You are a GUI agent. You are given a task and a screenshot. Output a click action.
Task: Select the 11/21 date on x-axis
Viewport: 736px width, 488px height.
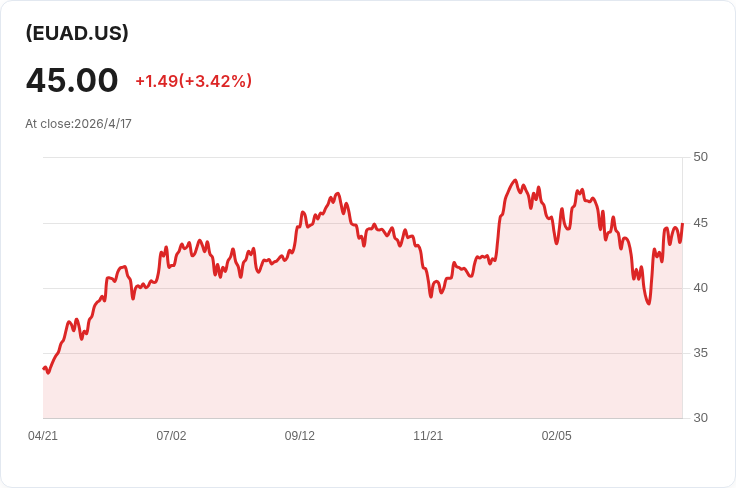point(428,436)
